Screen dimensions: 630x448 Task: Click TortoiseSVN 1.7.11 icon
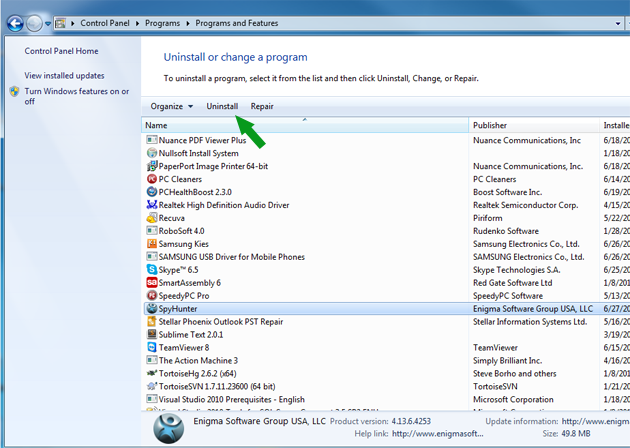coord(152,386)
